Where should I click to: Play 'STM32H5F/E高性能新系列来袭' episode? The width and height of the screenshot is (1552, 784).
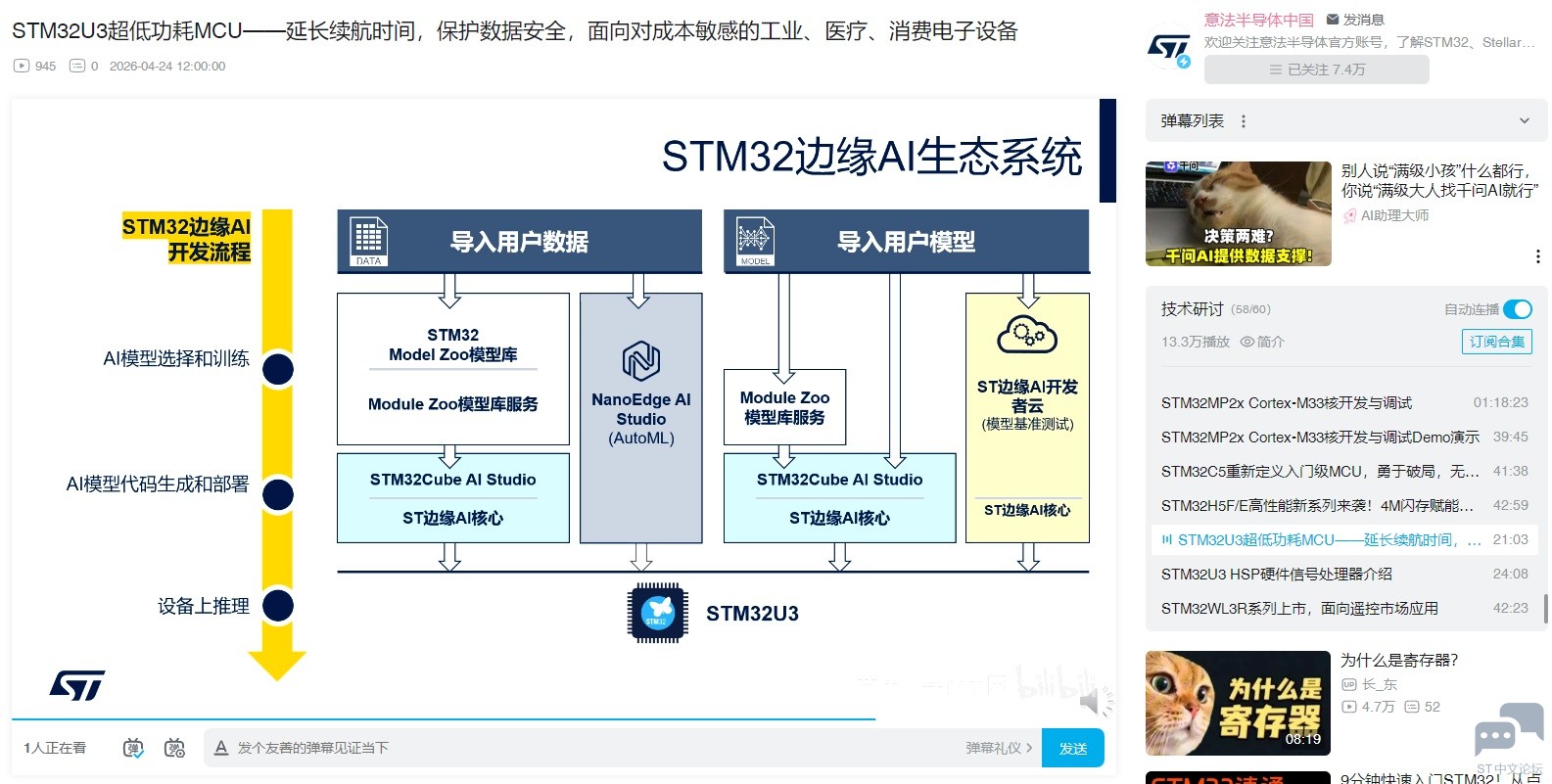click(1344, 505)
